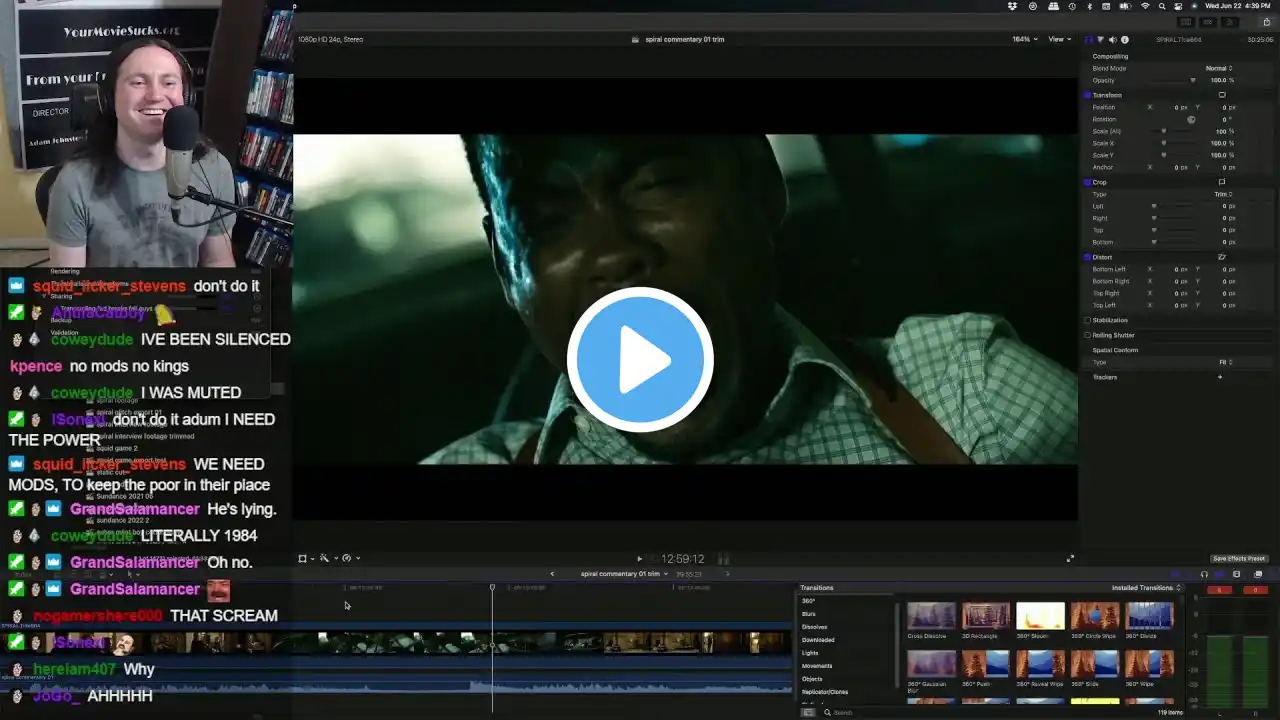
Task: Click the browser sidebar toggle icon
Action: click(x=808, y=713)
